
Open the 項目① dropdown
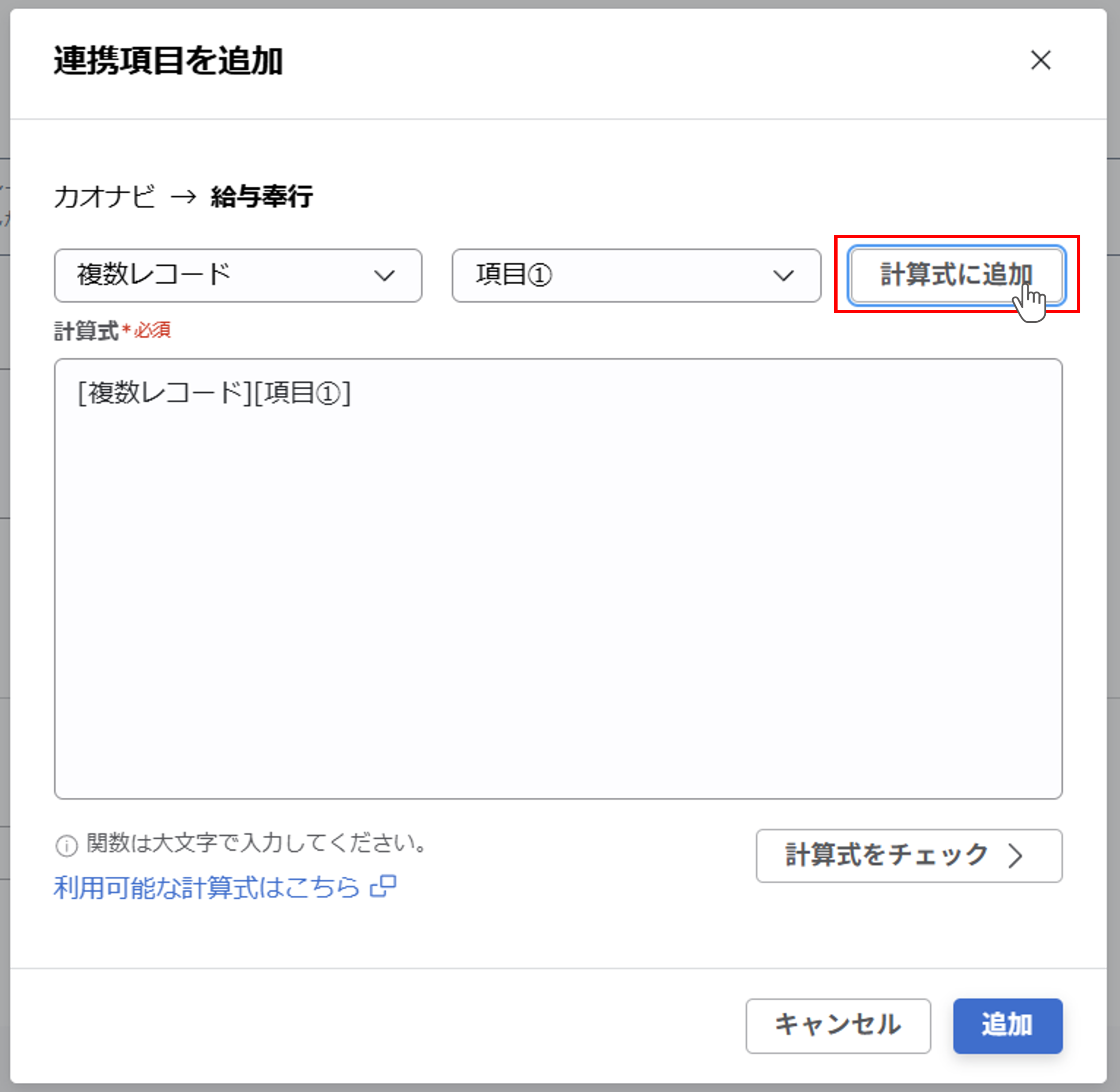tap(636, 275)
